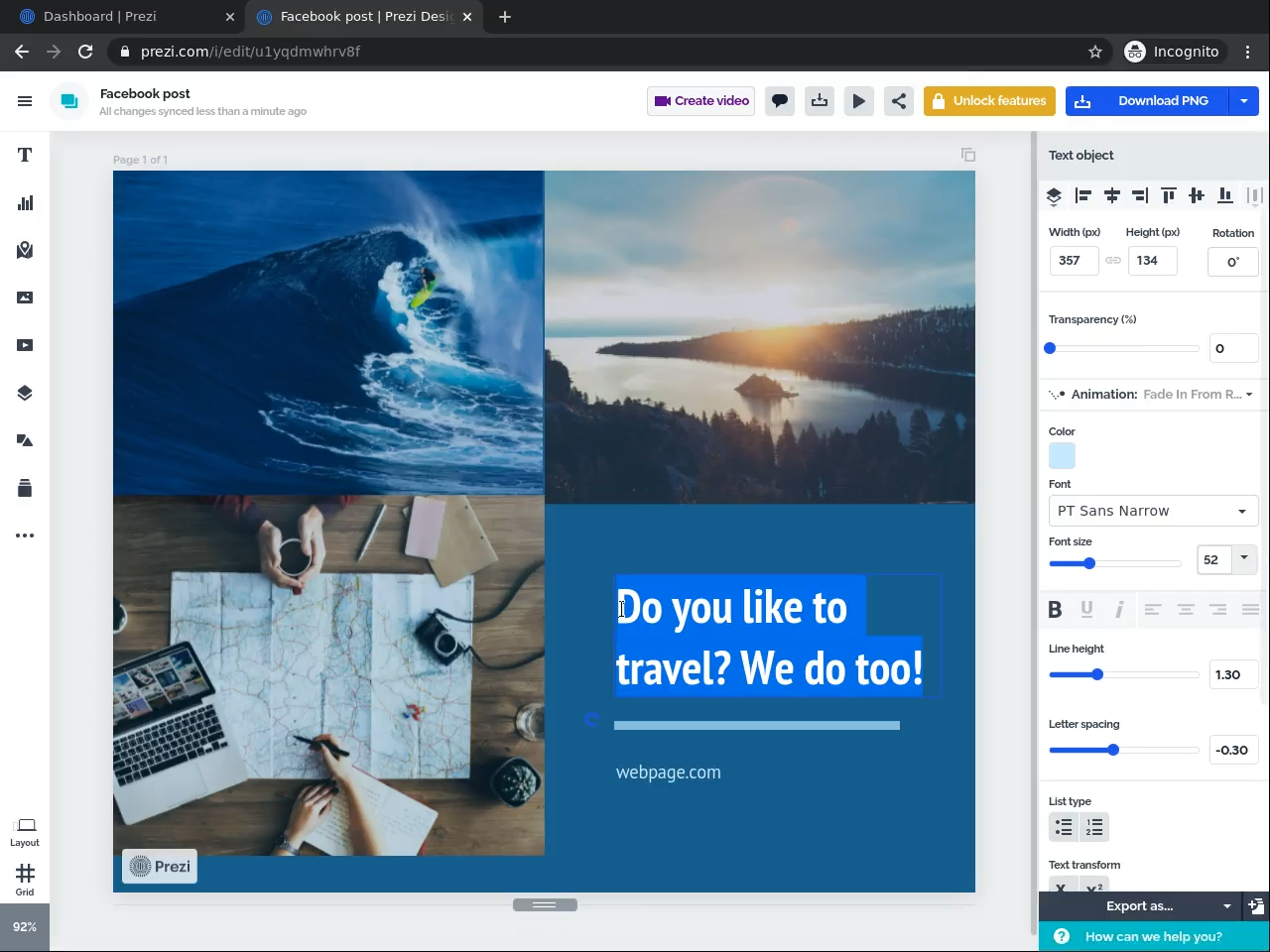Expand the font size dropdown arrow

click(1244, 558)
